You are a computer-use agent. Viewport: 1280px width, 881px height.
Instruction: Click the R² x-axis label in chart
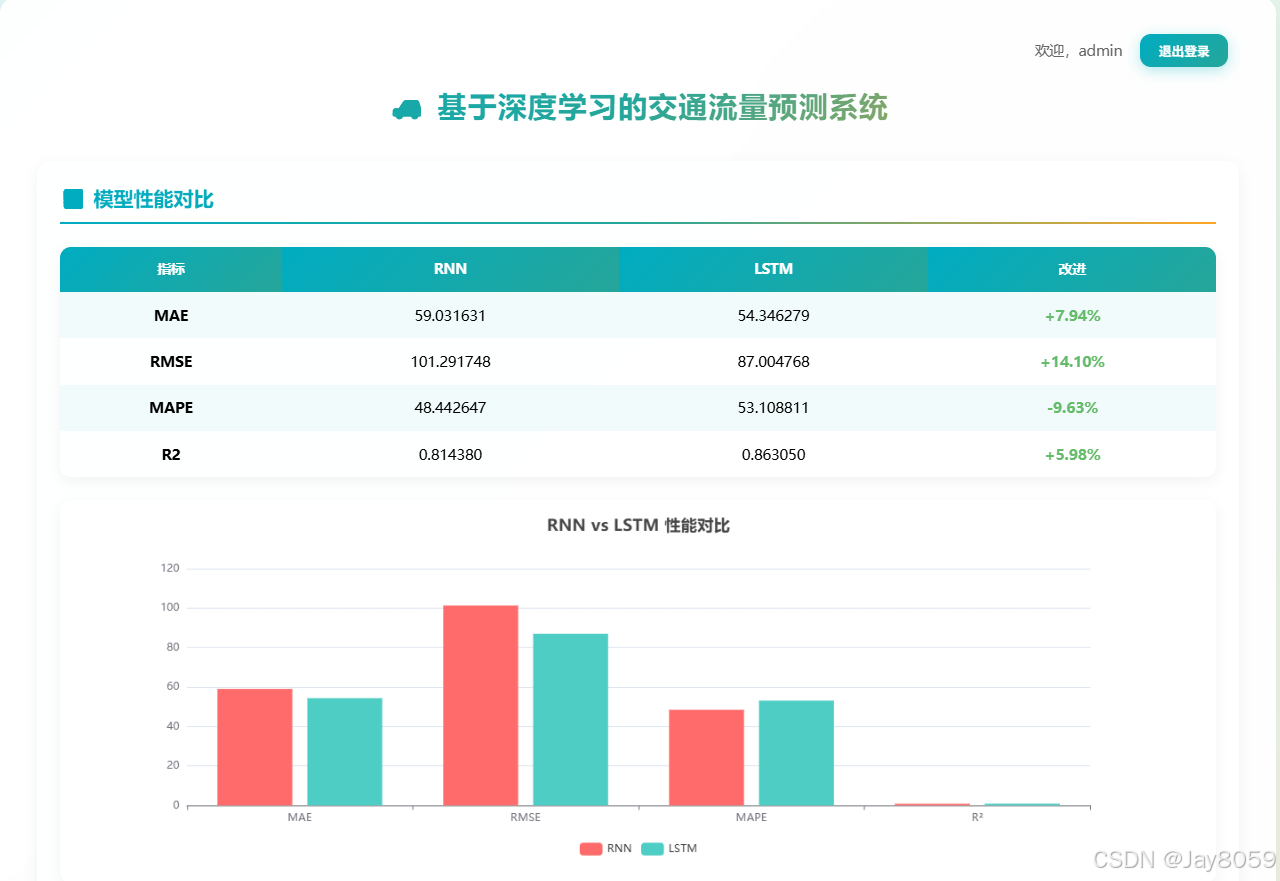(977, 817)
